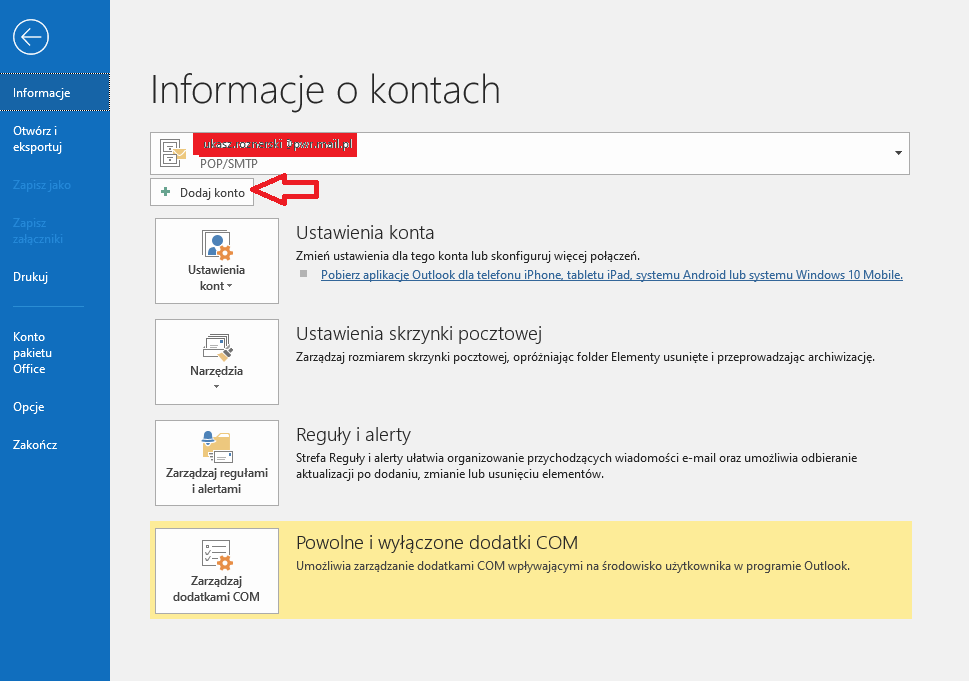Choose Zakończ to quit Outlook
Viewport: 969px width, 681px height.
(x=35, y=445)
